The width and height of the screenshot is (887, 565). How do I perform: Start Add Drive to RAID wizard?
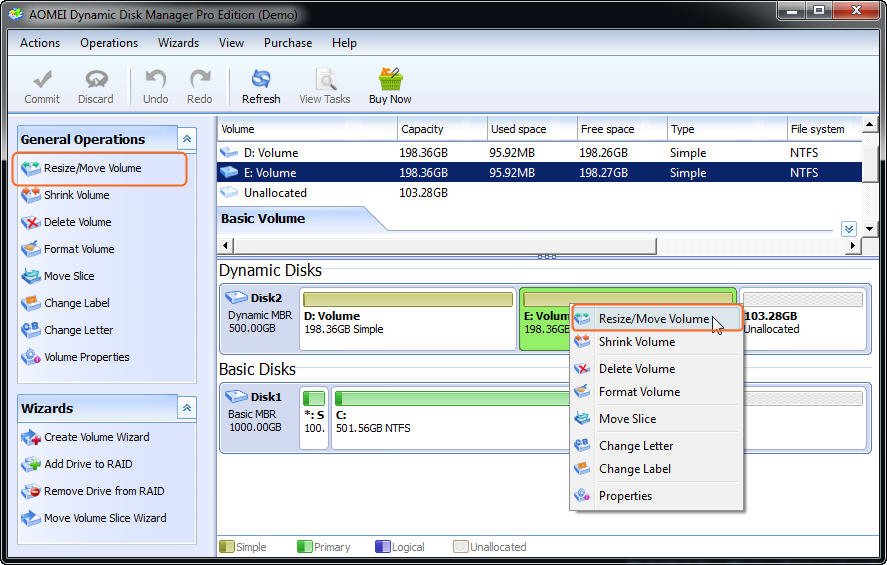(x=88, y=464)
